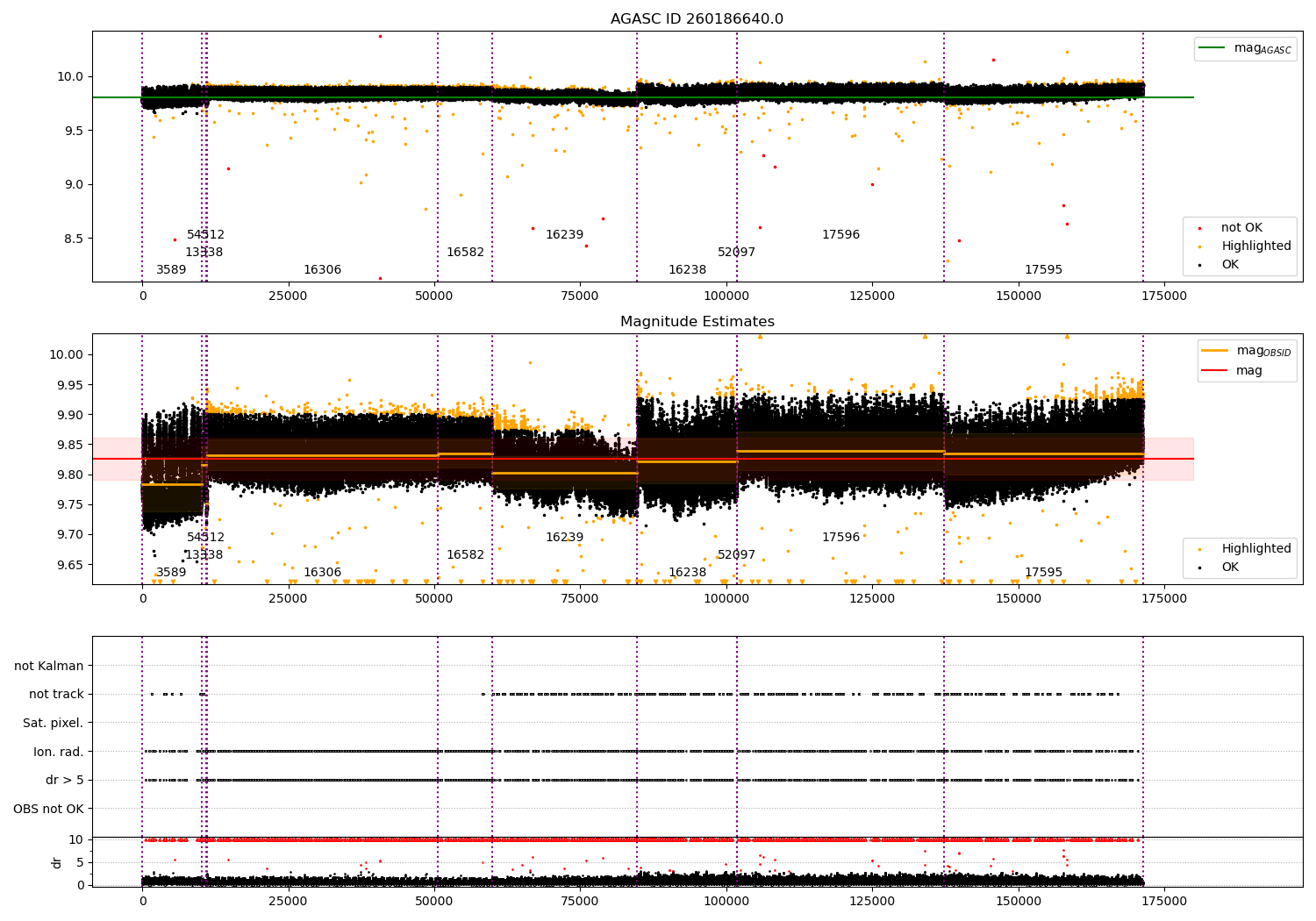This screenshot has width=1316, height=921.
Task: Click the '10' tick on dr axis
Action: [x=76, y=839]
